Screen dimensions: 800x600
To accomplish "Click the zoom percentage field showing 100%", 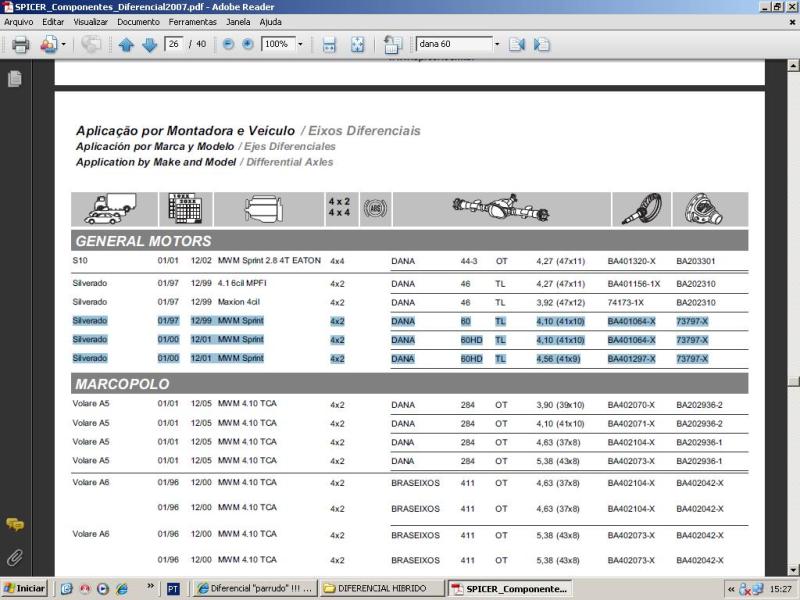I will click(x=278, y=44).
